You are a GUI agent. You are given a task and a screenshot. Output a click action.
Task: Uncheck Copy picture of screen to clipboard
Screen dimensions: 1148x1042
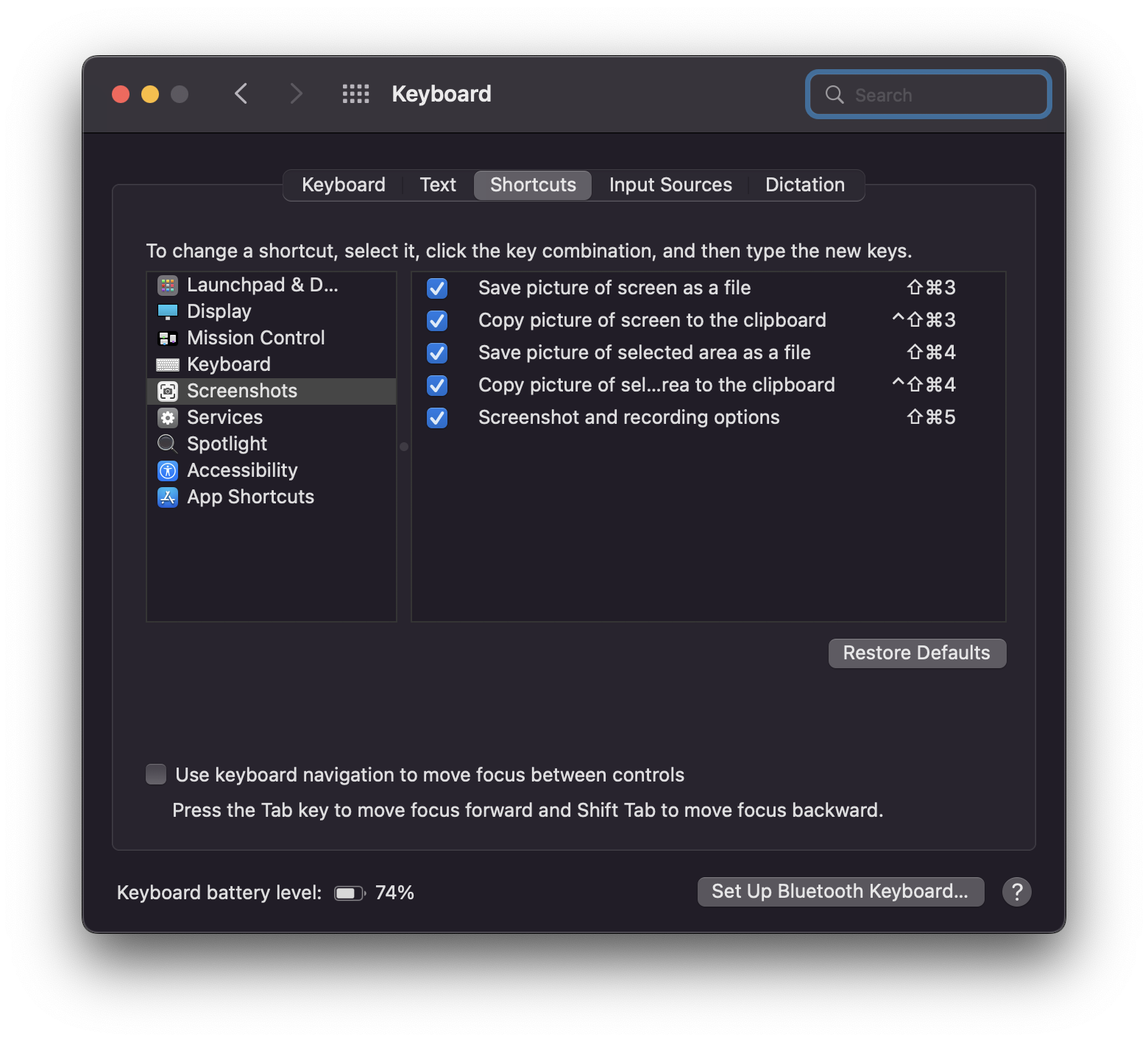point(437,321)
